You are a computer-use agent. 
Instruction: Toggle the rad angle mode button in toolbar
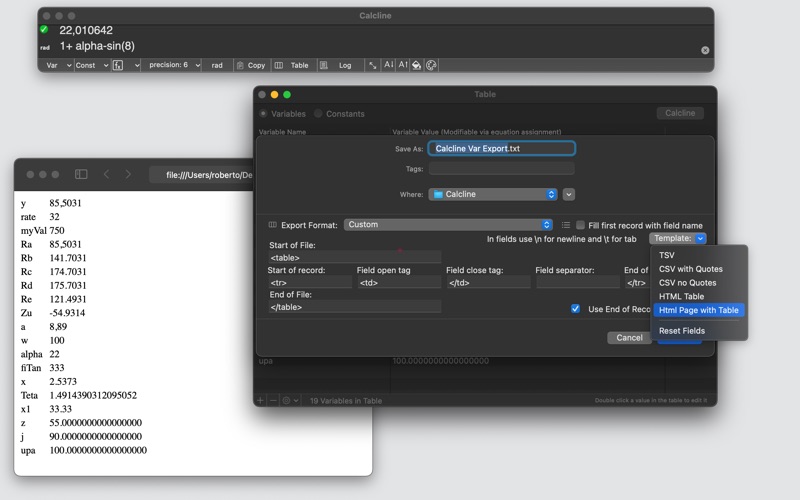pyautogui.click(x=217, y=65)
